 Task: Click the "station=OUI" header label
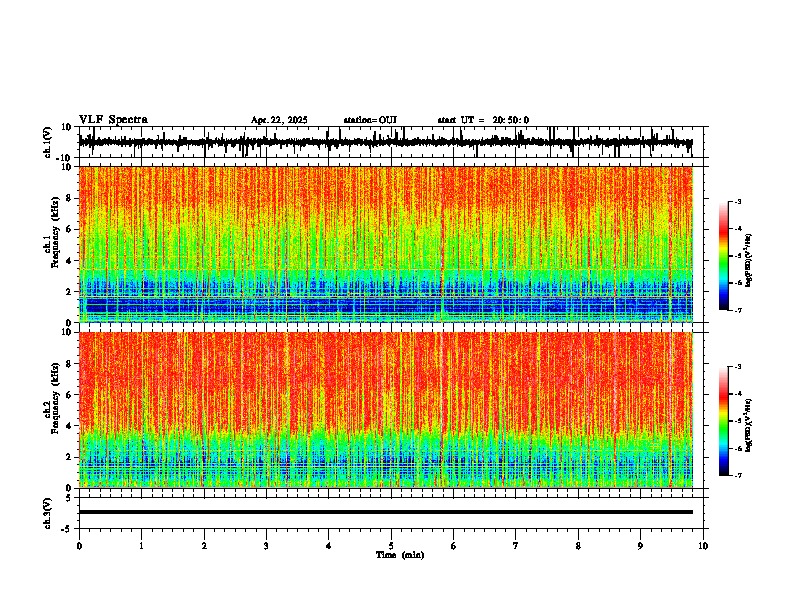(370, 120)
